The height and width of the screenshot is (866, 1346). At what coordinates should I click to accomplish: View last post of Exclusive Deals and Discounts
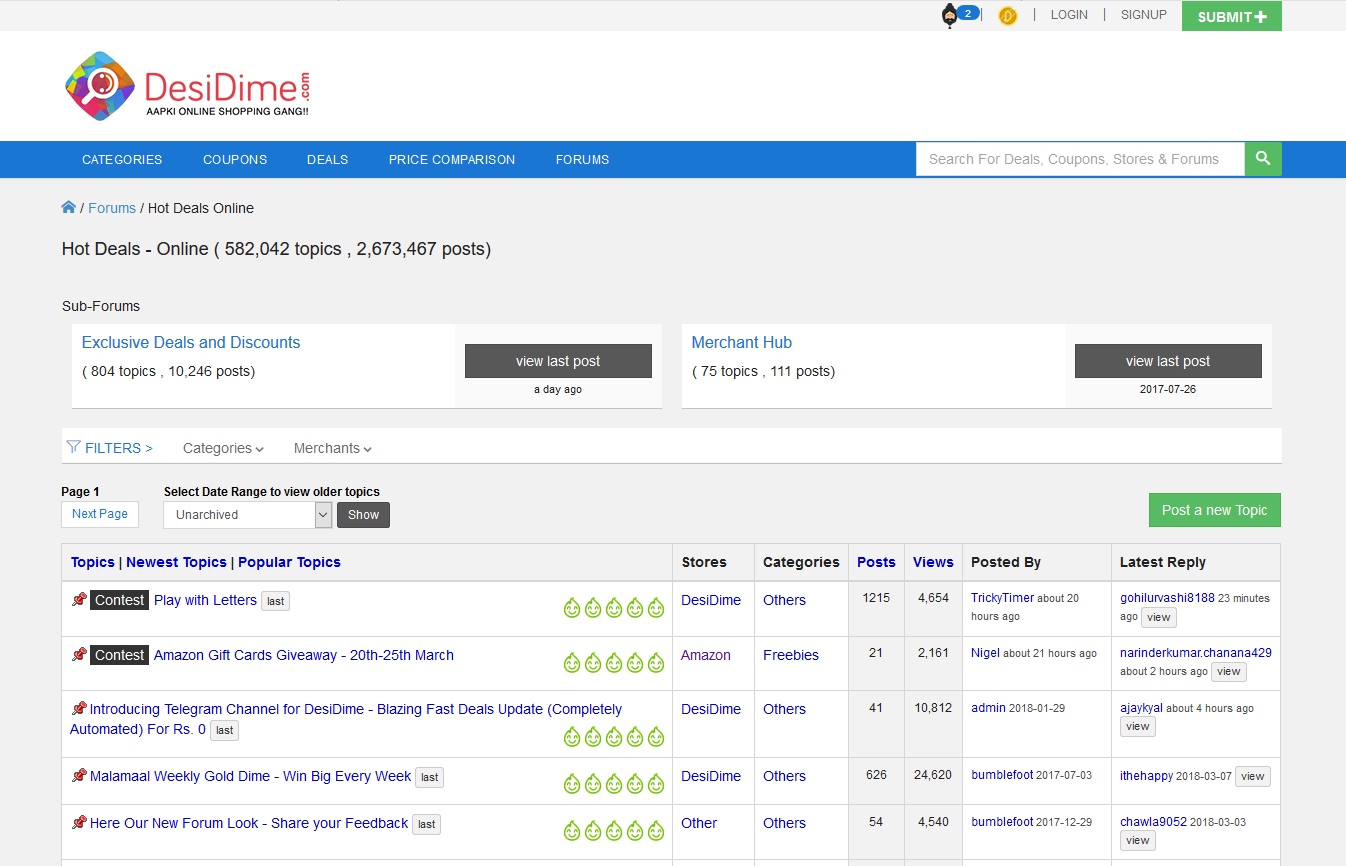tap(558, 361)
